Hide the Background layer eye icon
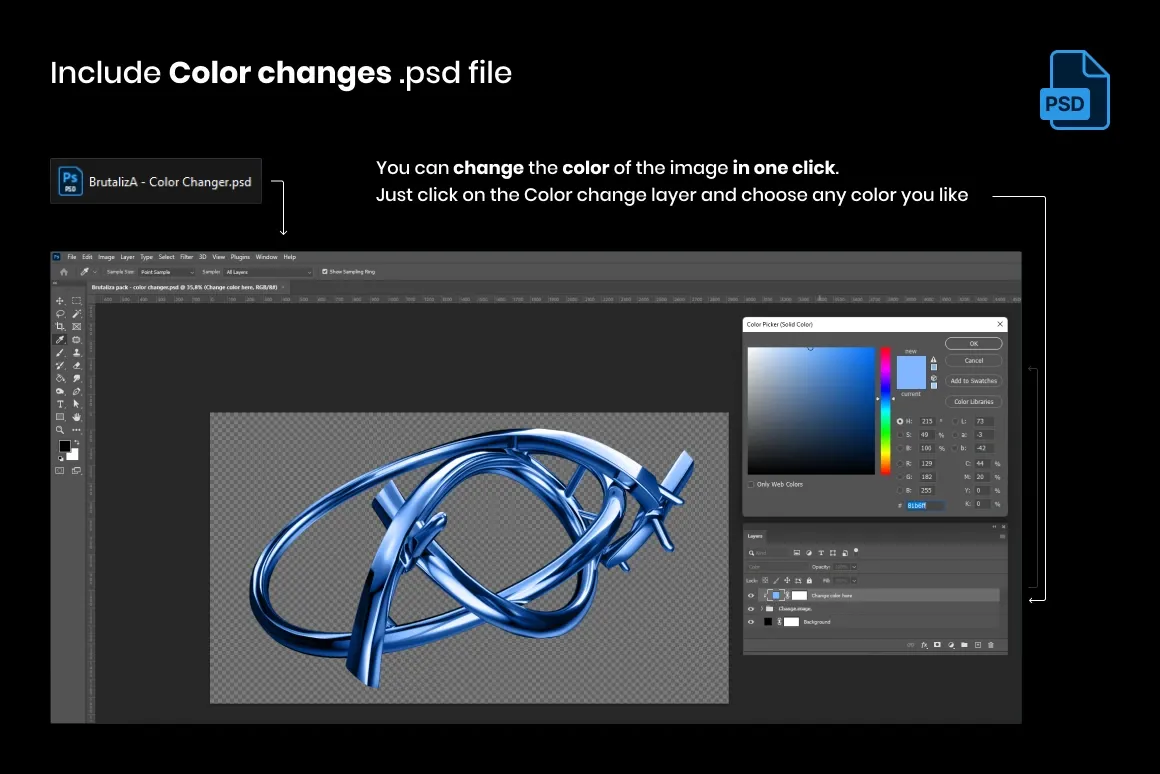 (751, 622)
